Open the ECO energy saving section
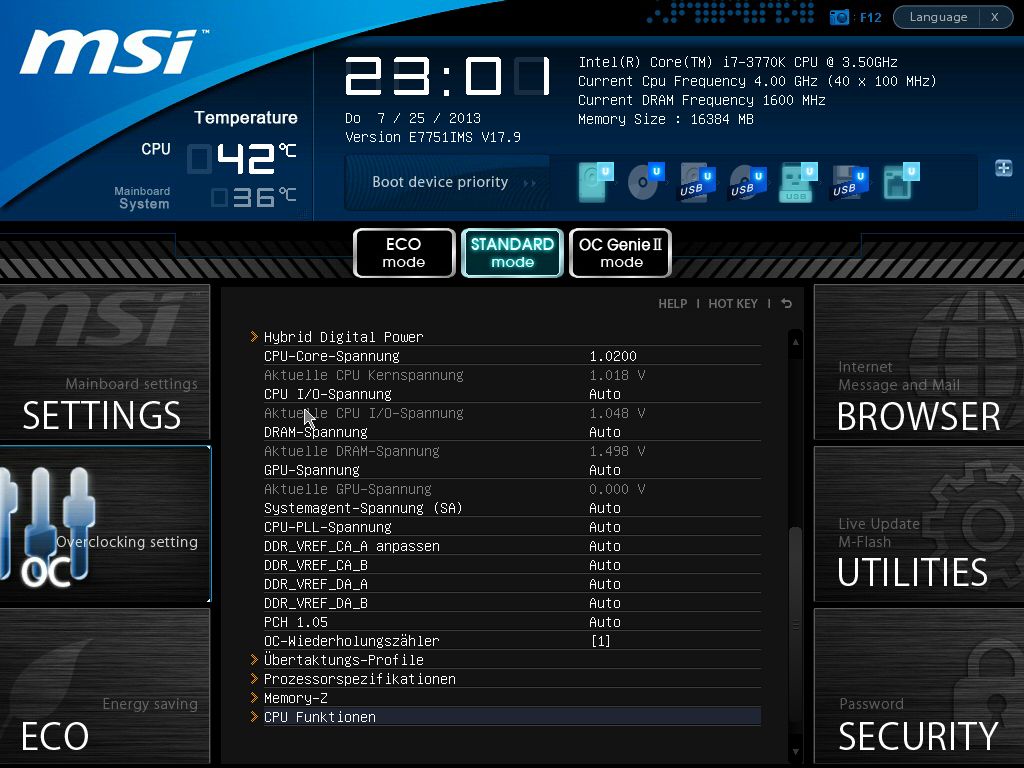The width and height of the screenshot is (1024, 768). (x=105, y=686)
